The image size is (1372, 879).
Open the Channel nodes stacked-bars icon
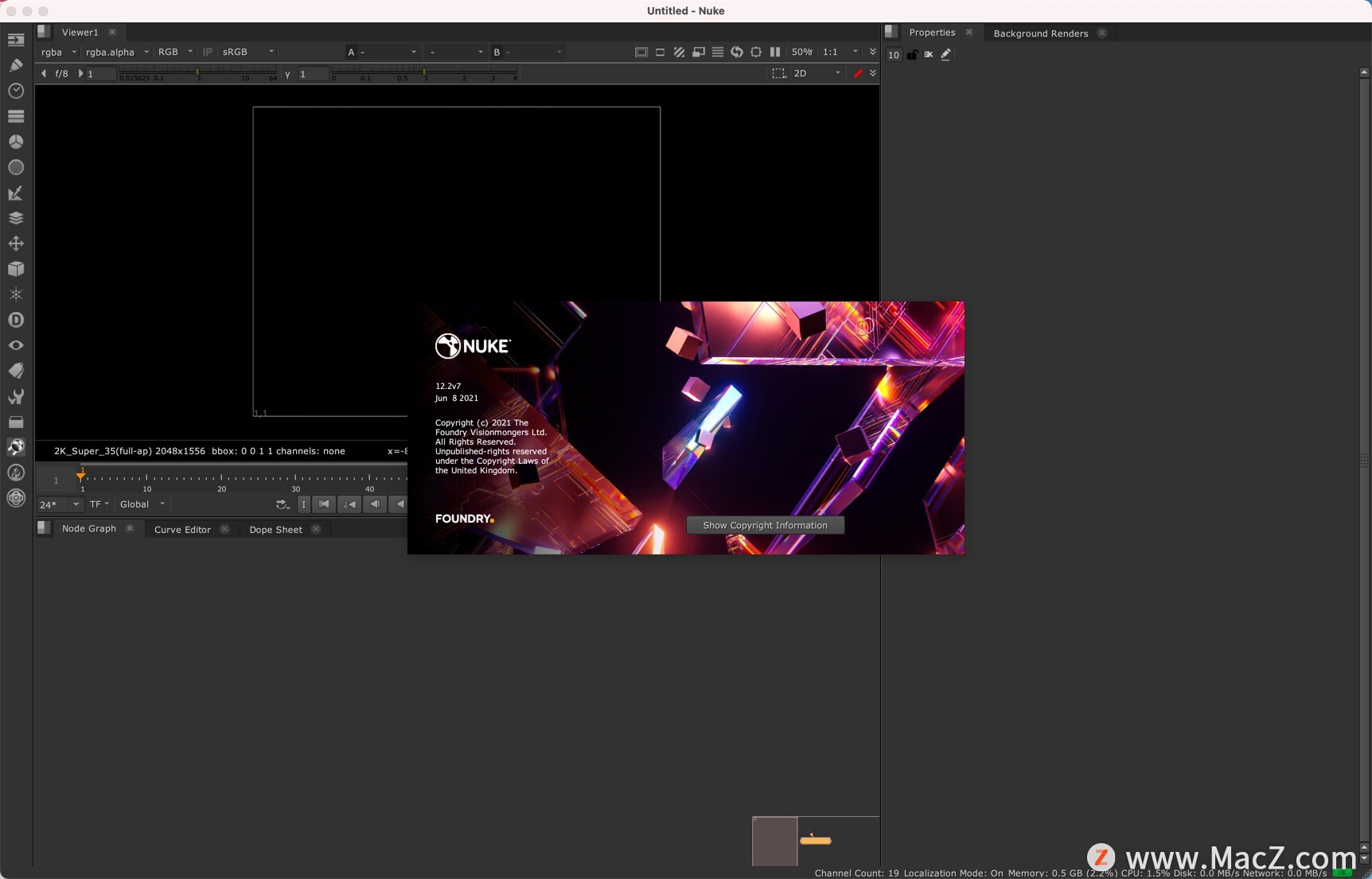point(16,116)
